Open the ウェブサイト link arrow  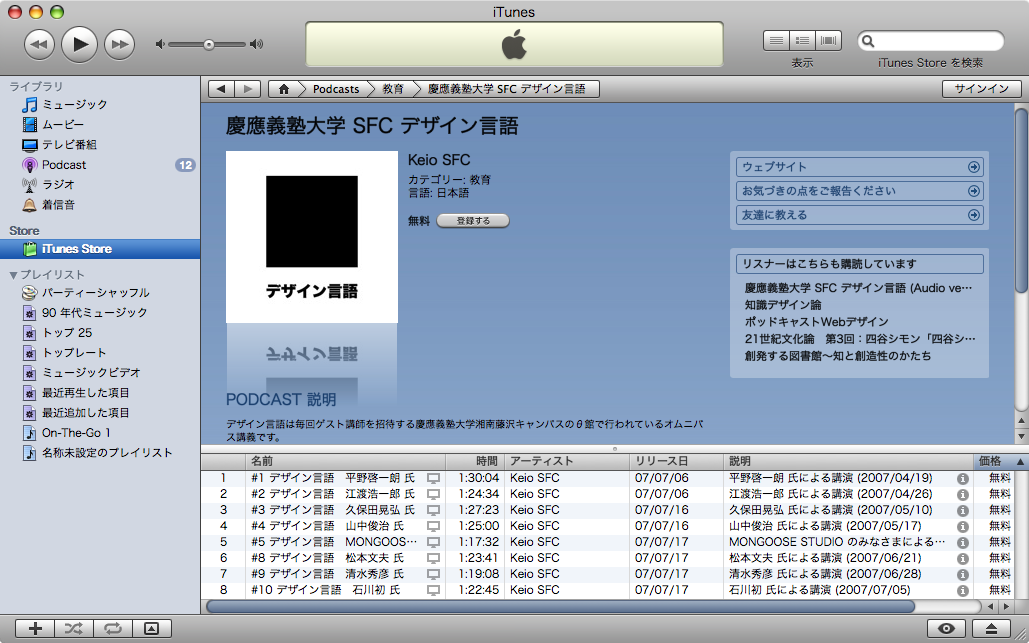coord(973,167)
